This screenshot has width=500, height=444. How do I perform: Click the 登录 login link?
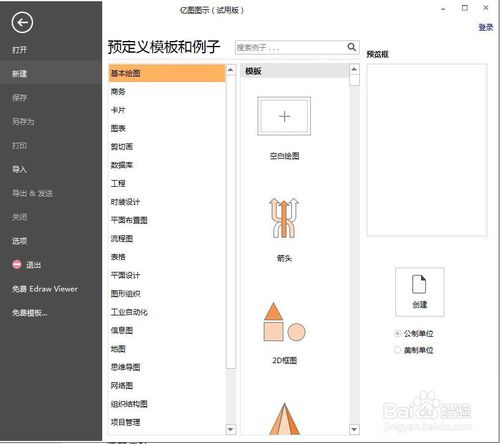tap(486, 27)
